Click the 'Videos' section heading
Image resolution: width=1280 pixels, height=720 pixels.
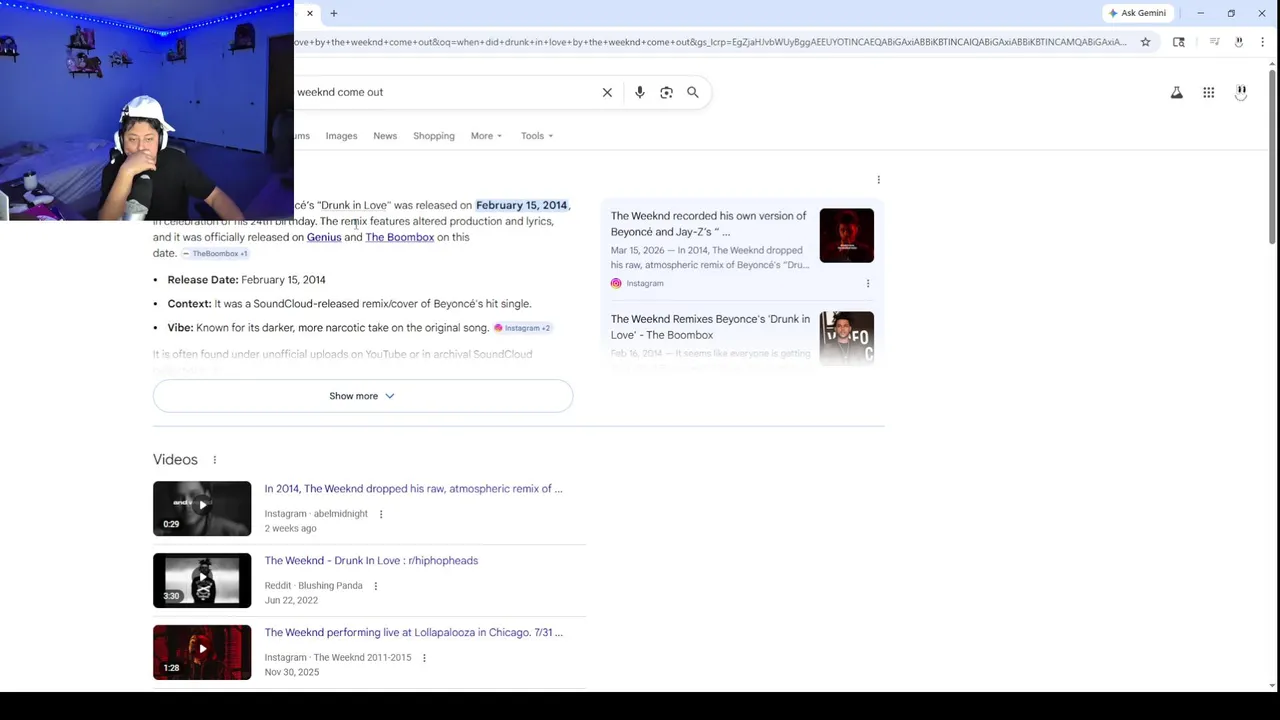pos(175,460)
